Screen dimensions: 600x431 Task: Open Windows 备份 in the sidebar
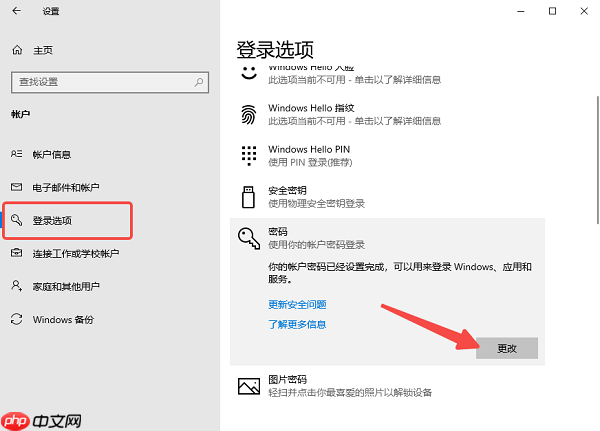(x=63, y=319)
